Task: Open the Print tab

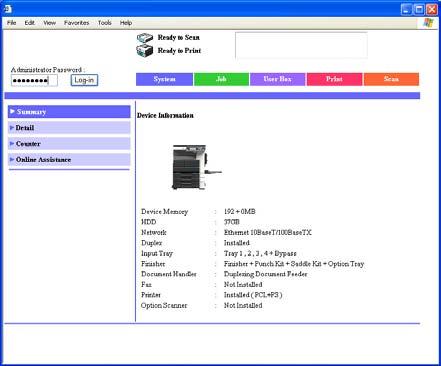Action: click(x=334, y=79)
